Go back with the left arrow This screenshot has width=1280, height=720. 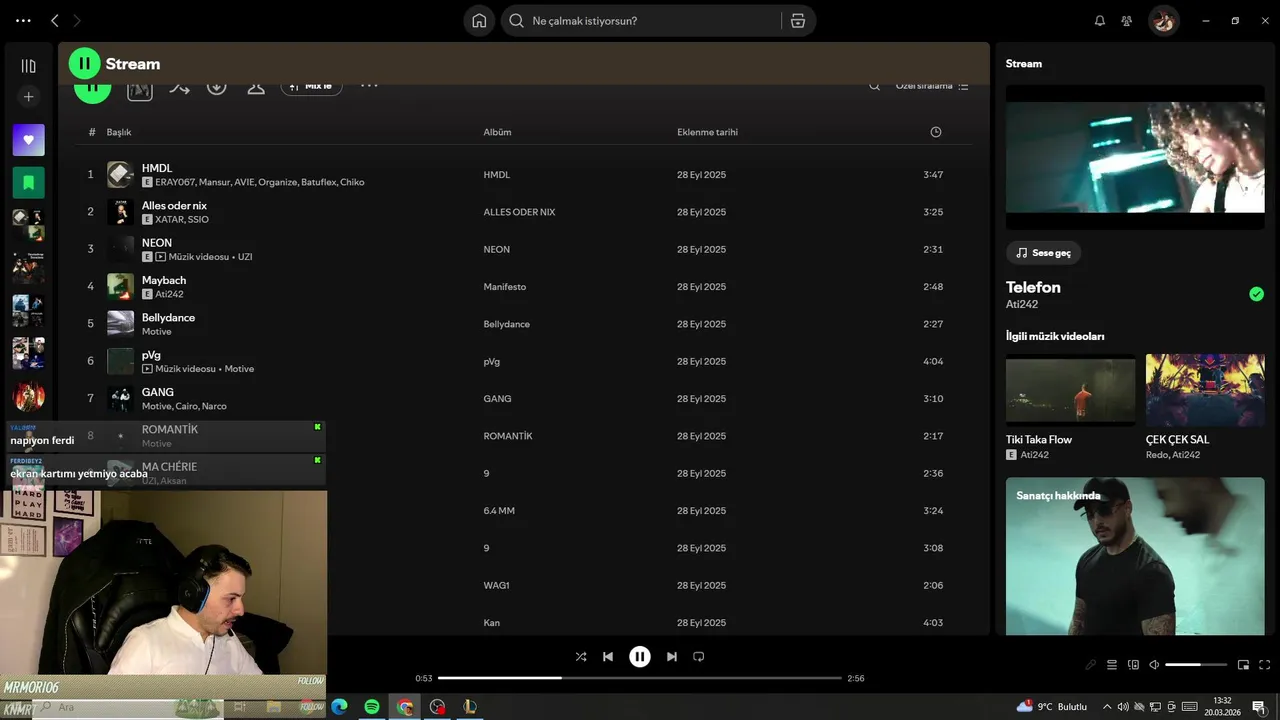click(x=55, y=20)
